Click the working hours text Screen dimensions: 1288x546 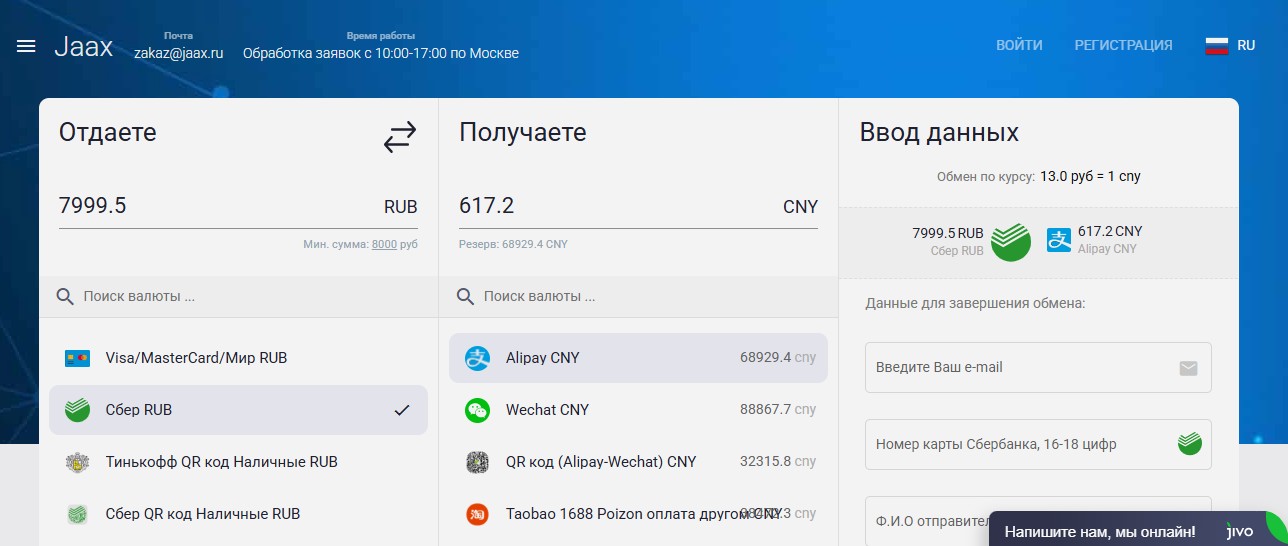[381, 53]
